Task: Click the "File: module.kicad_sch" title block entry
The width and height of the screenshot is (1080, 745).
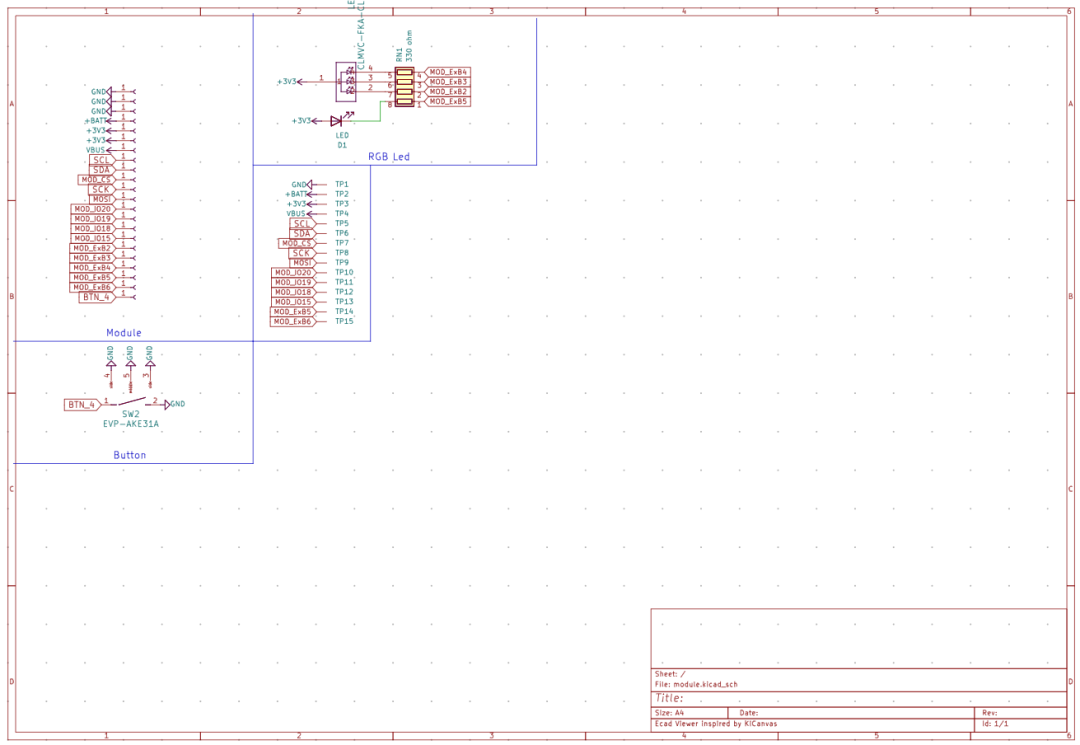Action: tap(696, 684)
